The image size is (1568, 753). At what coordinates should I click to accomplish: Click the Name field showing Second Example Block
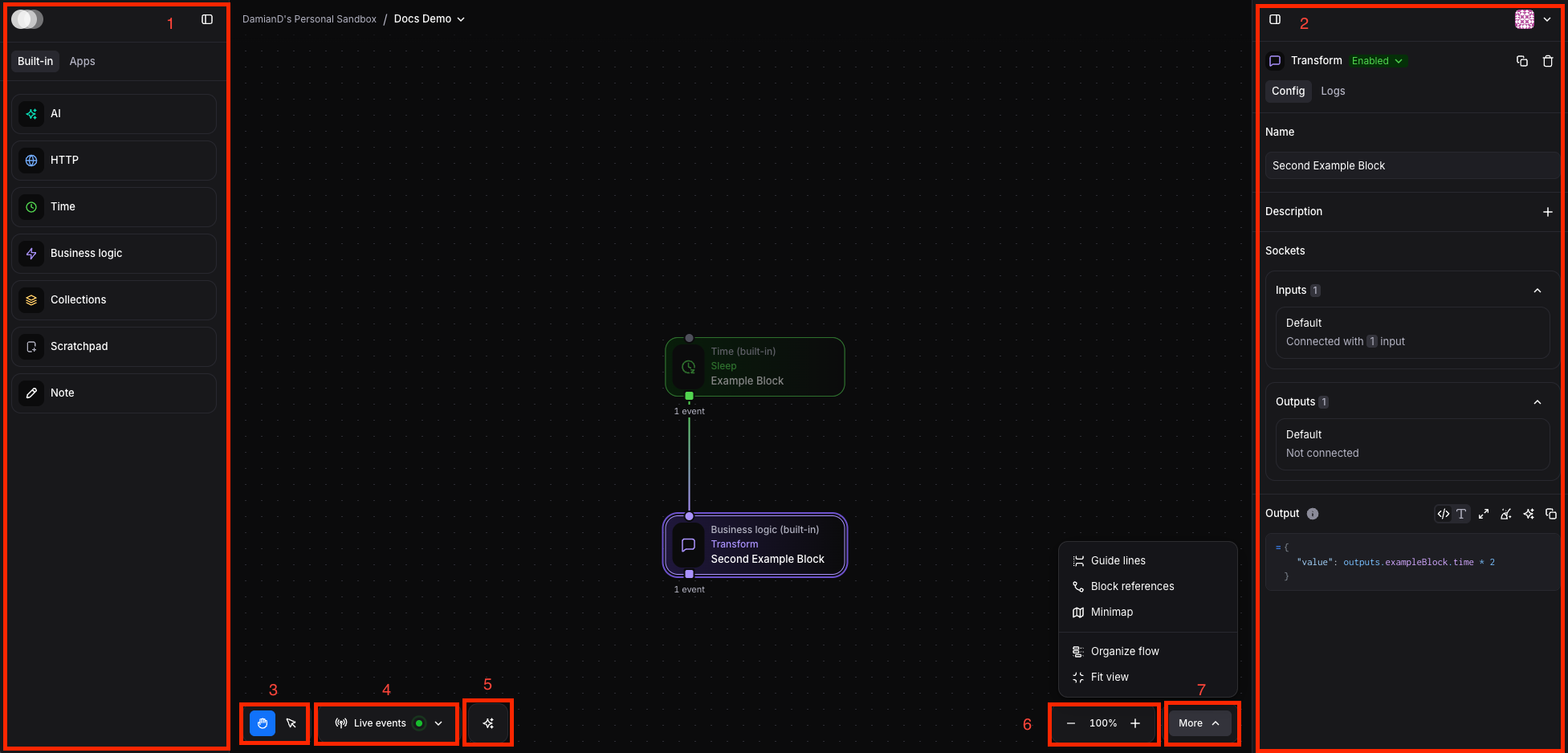[1410, 165]
